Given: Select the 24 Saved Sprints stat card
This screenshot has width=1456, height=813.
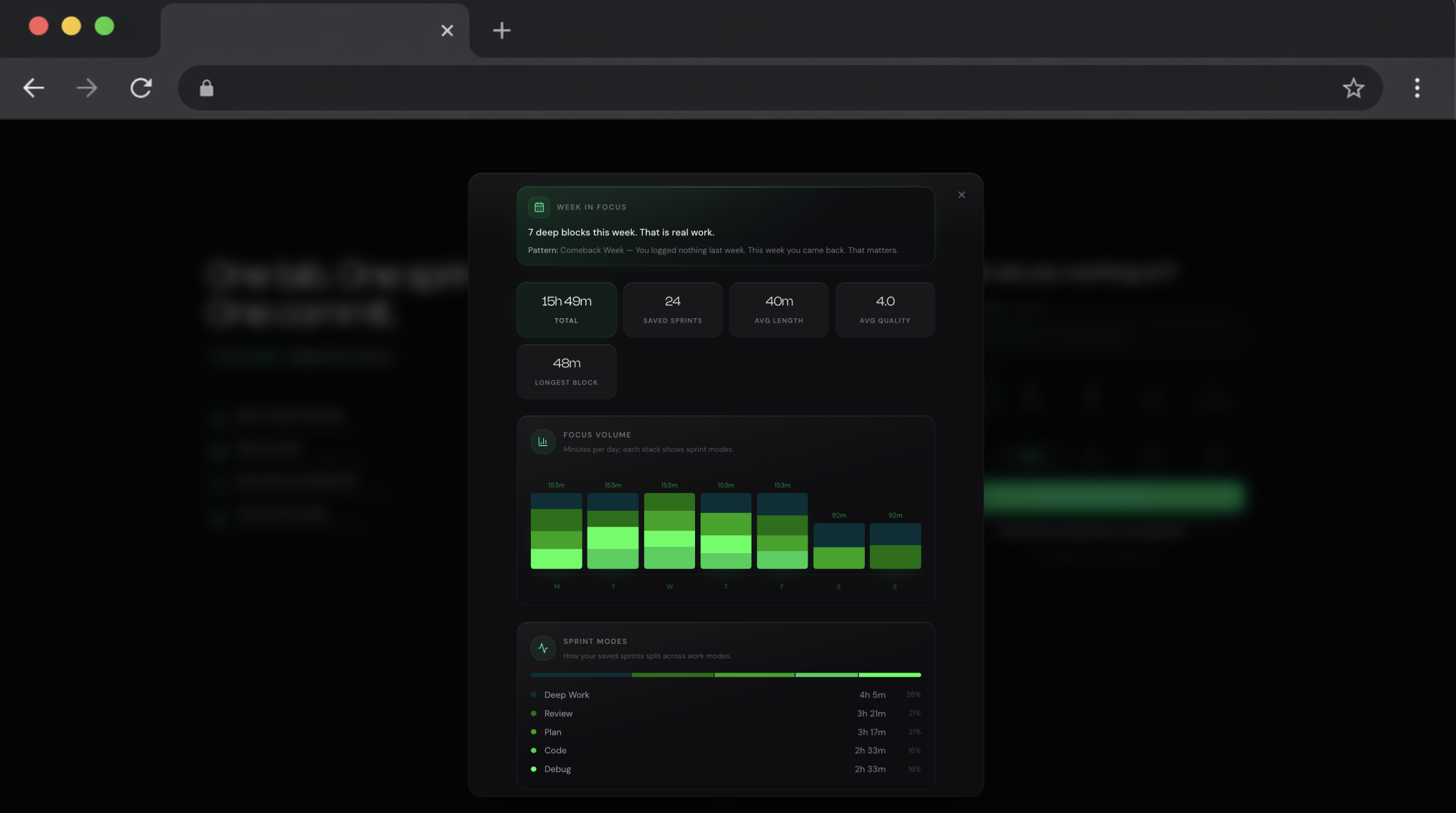Looking at the screenshot, I should coord(672,309).
